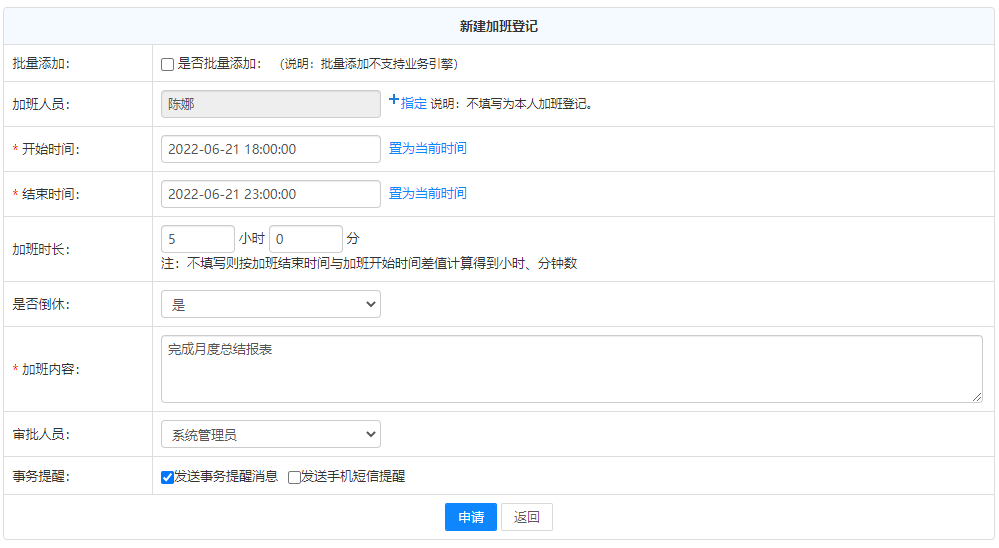999x548 pixels.
Task: Click the 加班时长 minutes input box
Action: 305,239
